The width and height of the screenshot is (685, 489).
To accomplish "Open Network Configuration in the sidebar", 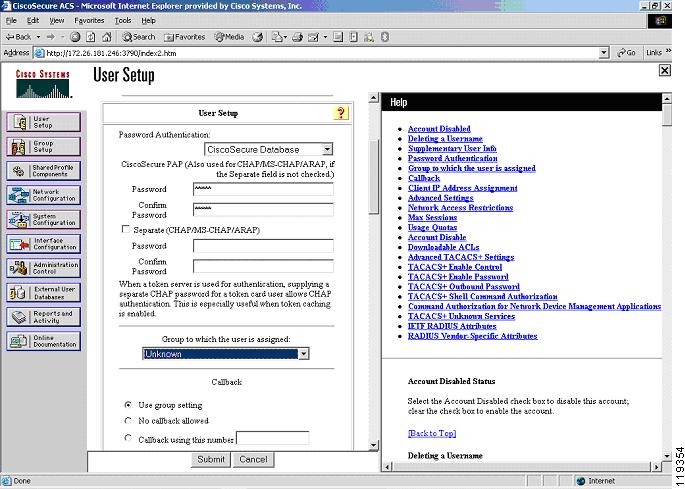I will 44,195.
